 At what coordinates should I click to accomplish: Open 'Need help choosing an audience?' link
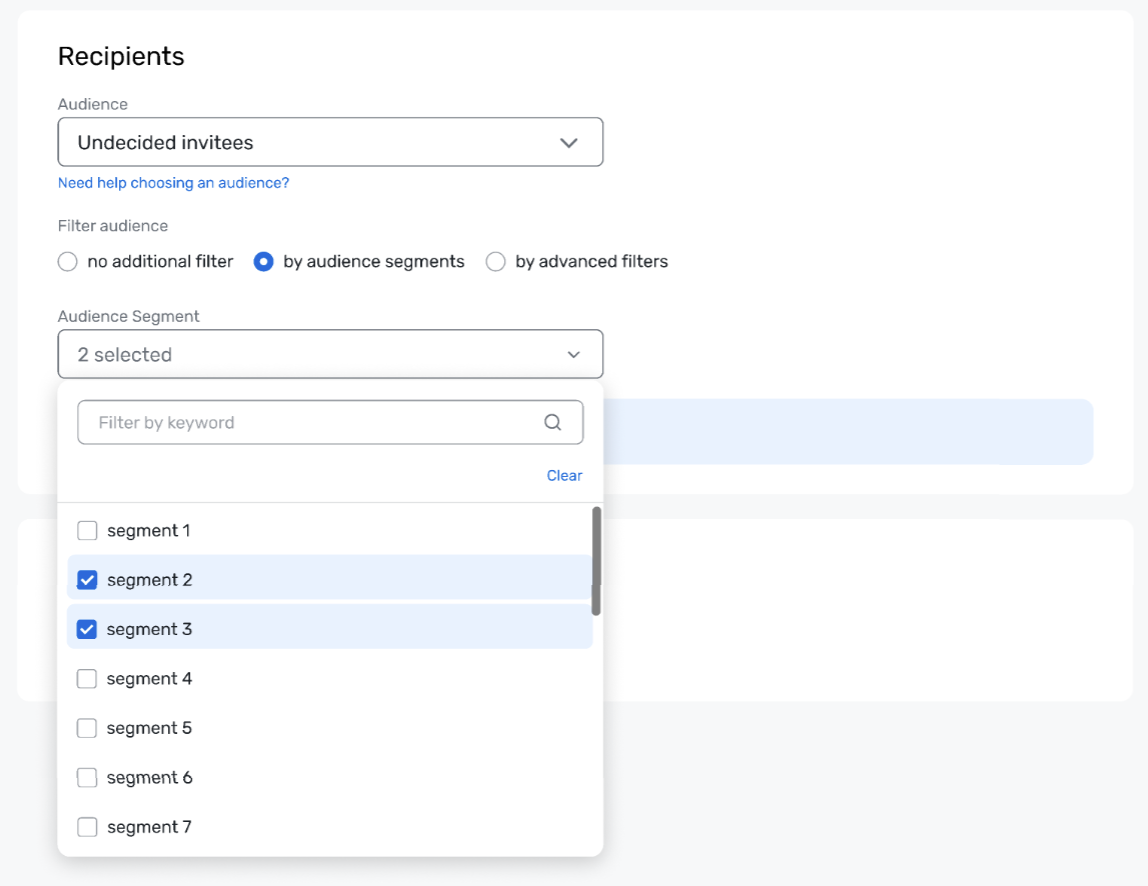pyautogui.click(x=174, y=183)
